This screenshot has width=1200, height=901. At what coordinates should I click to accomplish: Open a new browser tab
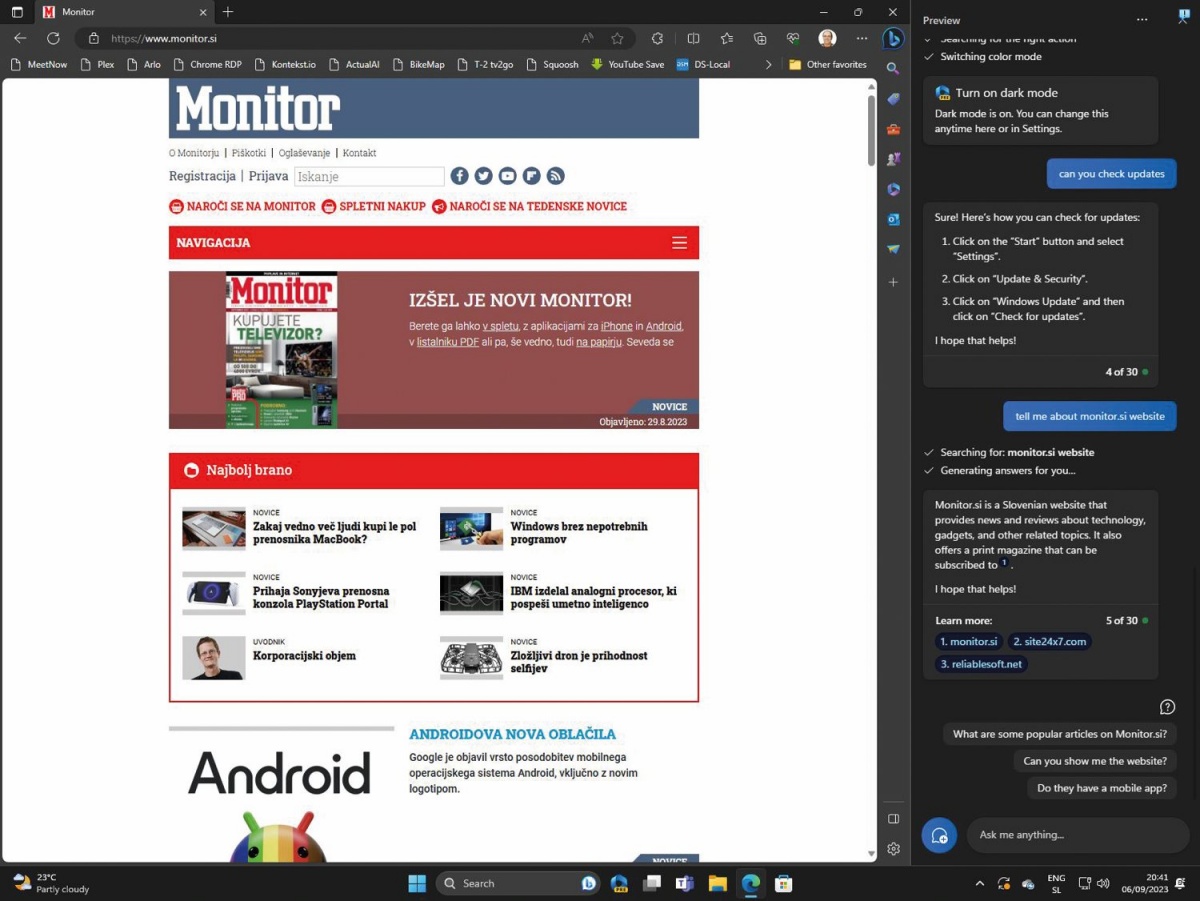228,12
